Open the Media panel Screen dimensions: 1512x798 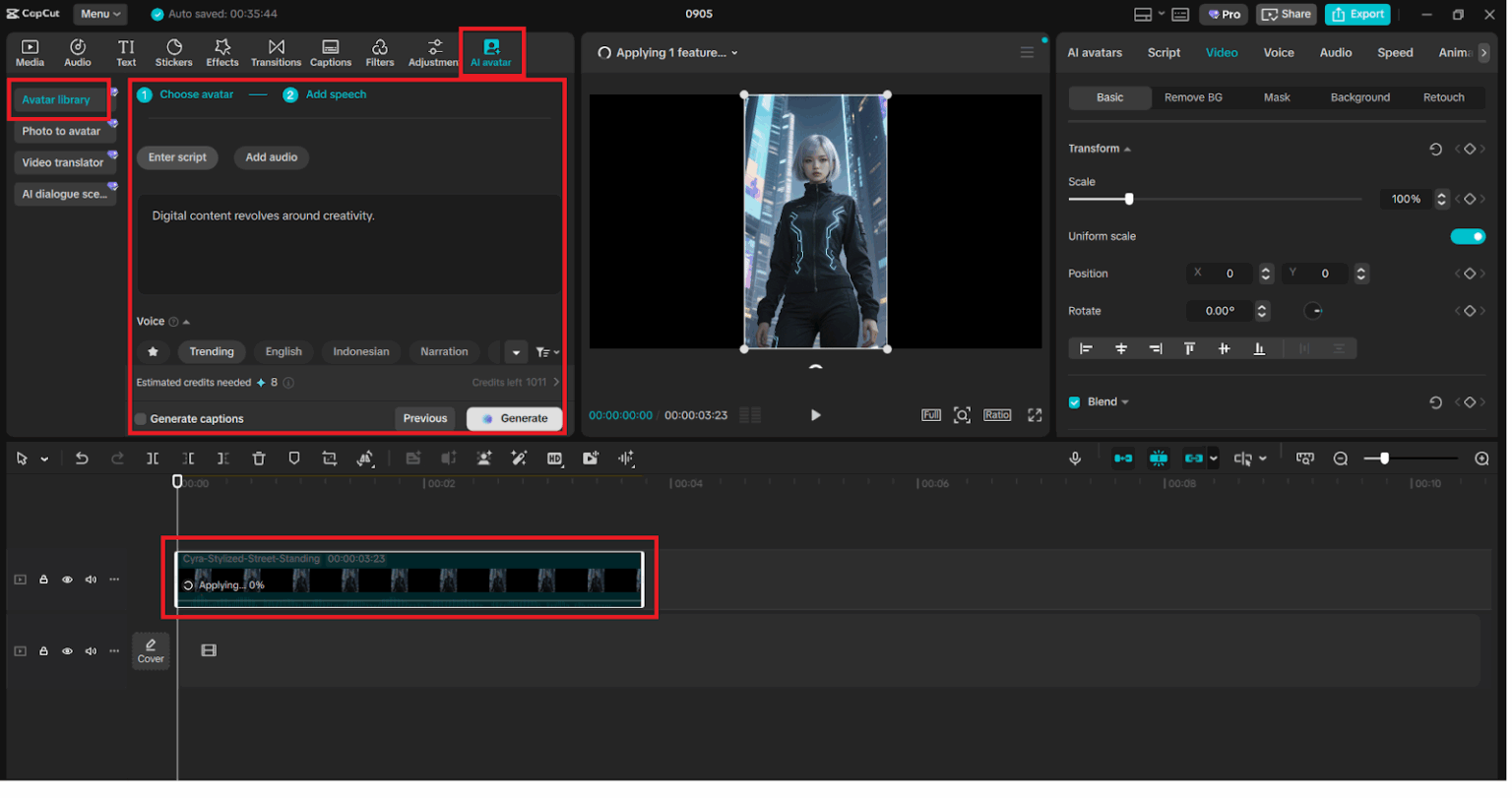click(30, 53)
